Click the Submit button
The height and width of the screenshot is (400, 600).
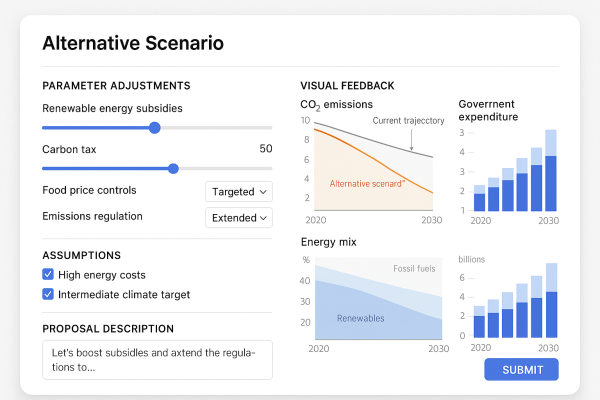pyautogui.click(x=521, y=370)
